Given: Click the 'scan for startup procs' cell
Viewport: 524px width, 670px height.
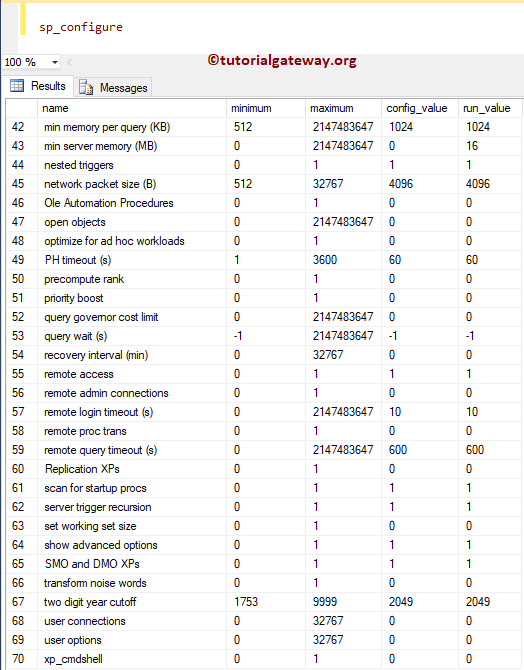Looking at the screenshot, I should (132, 488).
